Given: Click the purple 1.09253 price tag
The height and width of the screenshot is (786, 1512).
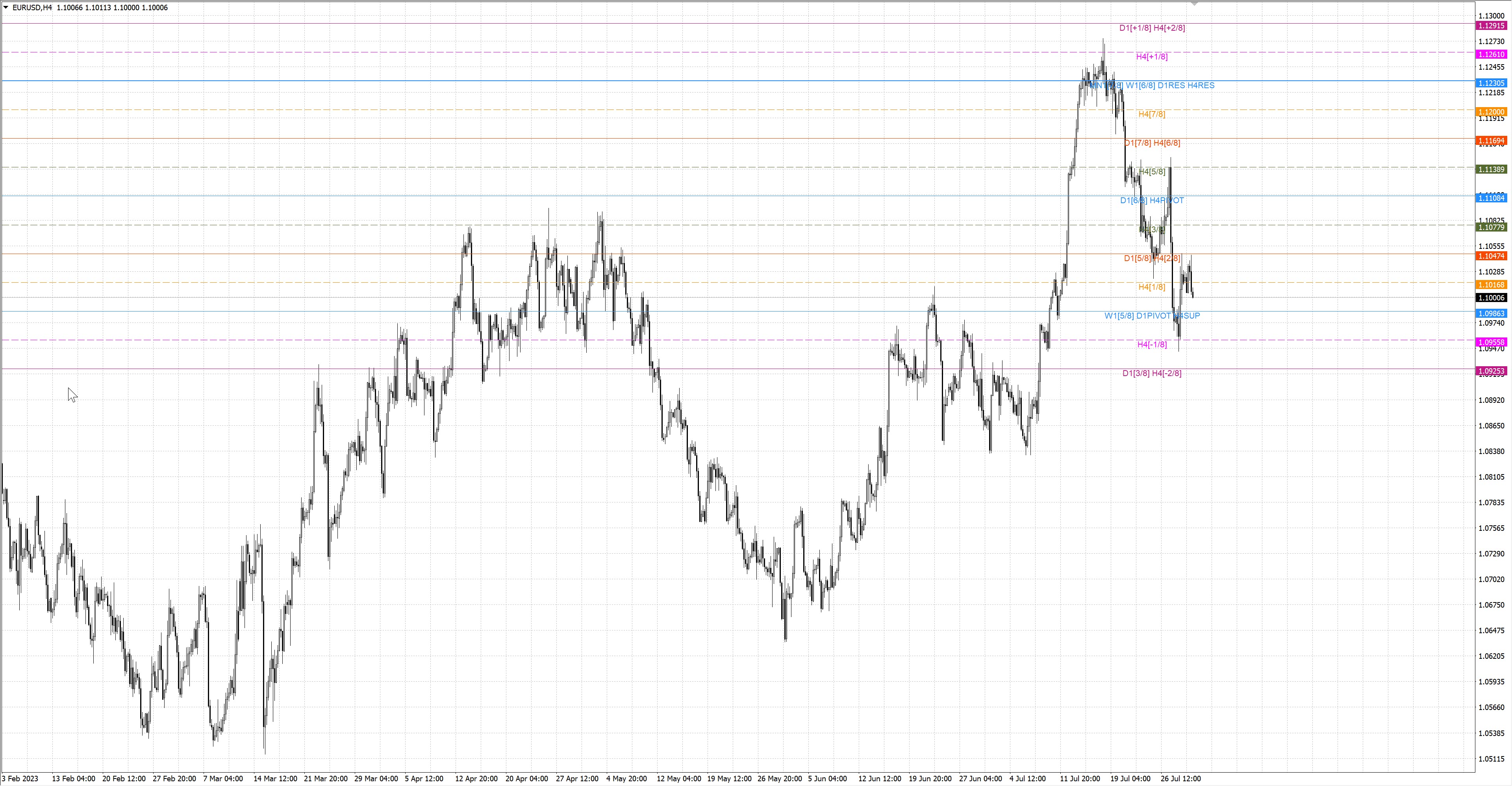Looking at the screenshot, I should pyautogui.click(x=1491, y=372).
